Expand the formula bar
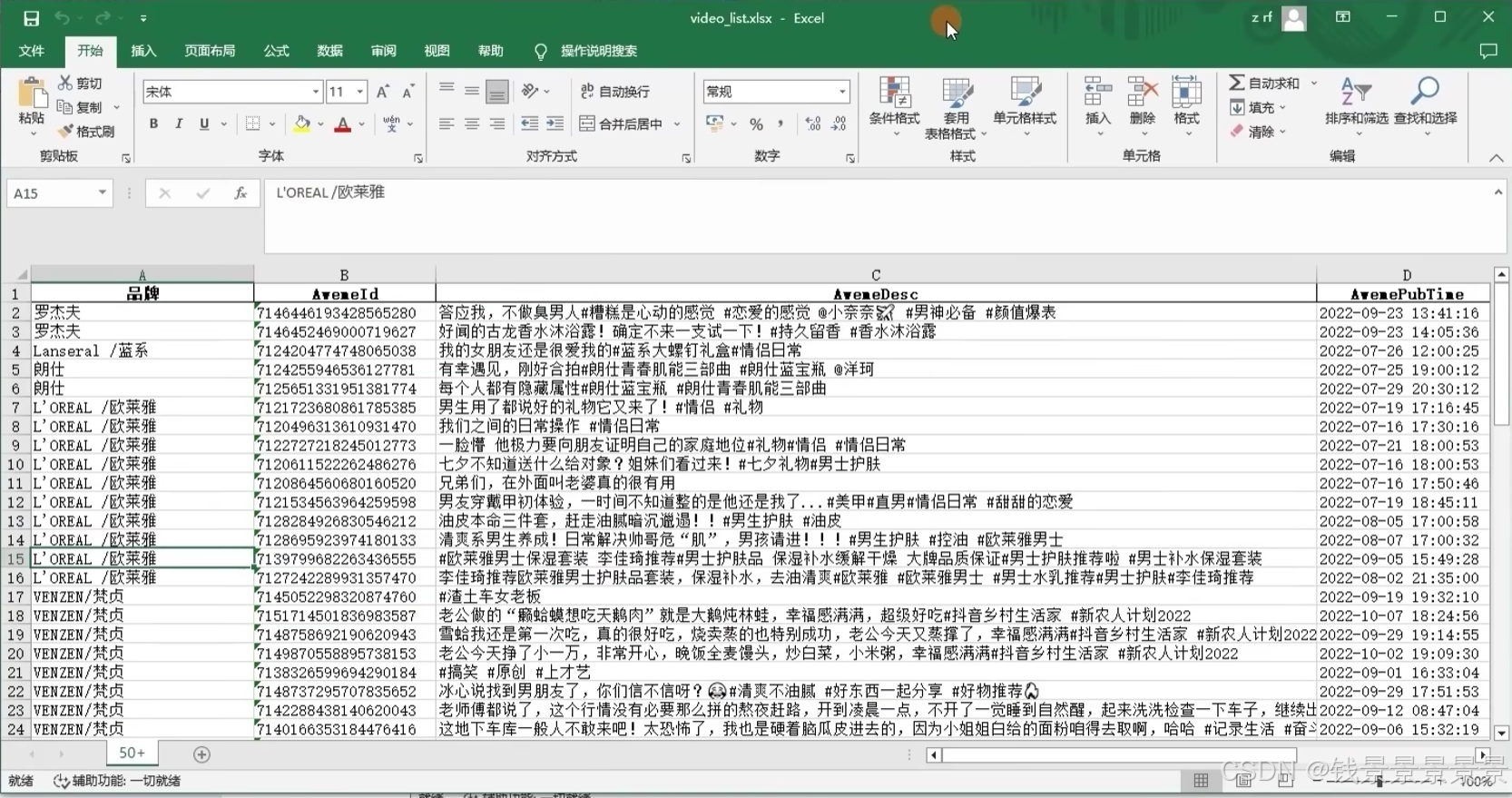The image size is (1512, 798). coord(1497,192)
